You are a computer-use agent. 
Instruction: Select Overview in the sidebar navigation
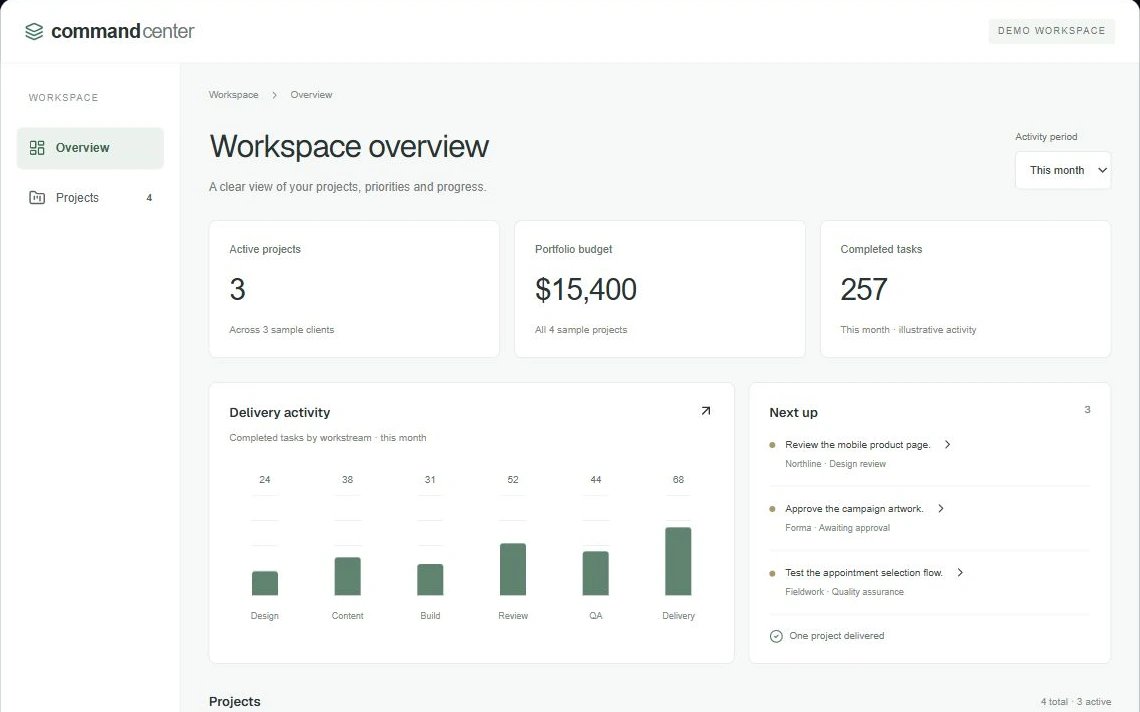point(90,148)
